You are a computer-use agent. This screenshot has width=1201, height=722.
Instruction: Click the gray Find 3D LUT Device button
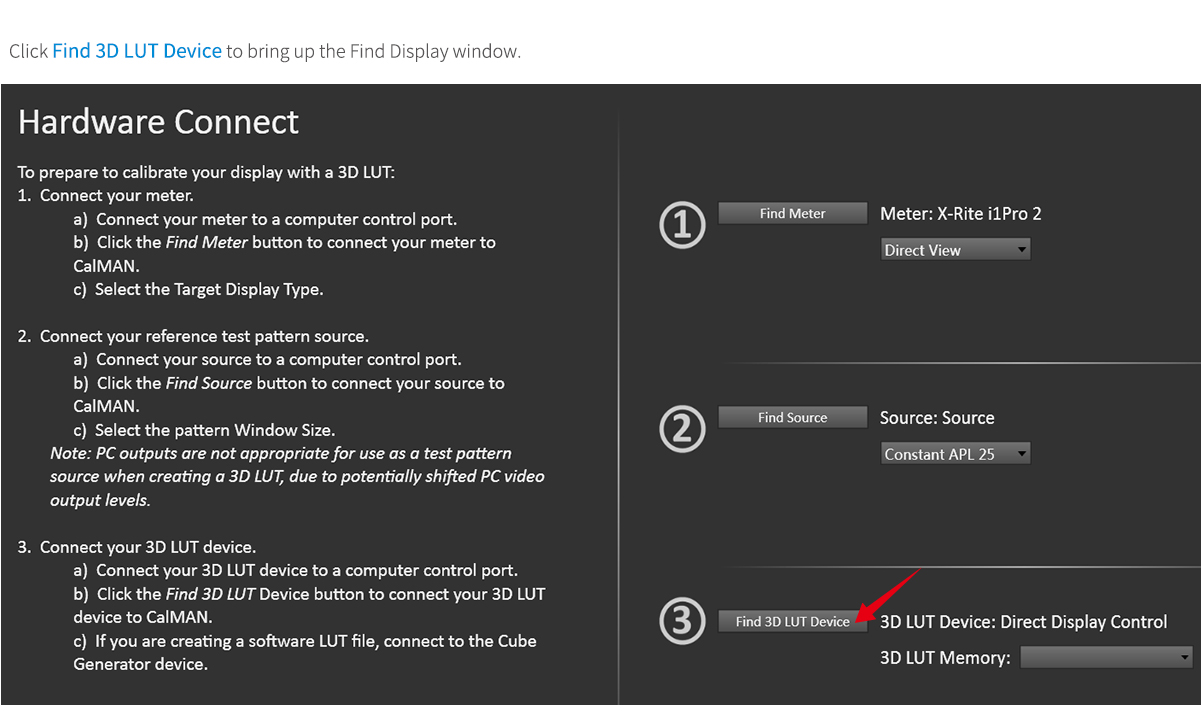click(x=793, y=621)
